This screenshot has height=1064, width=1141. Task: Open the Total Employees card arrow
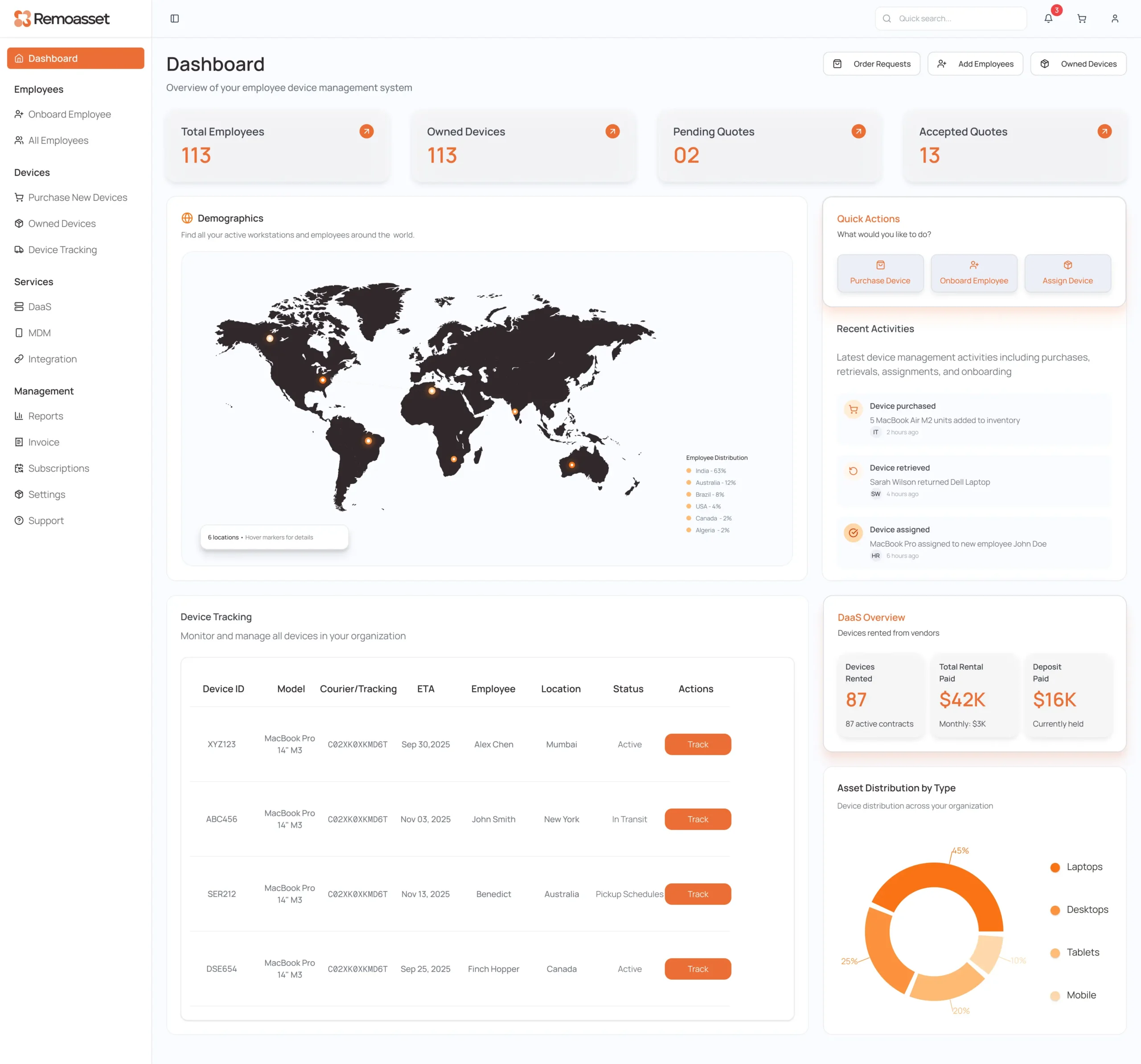click(366, 131)
